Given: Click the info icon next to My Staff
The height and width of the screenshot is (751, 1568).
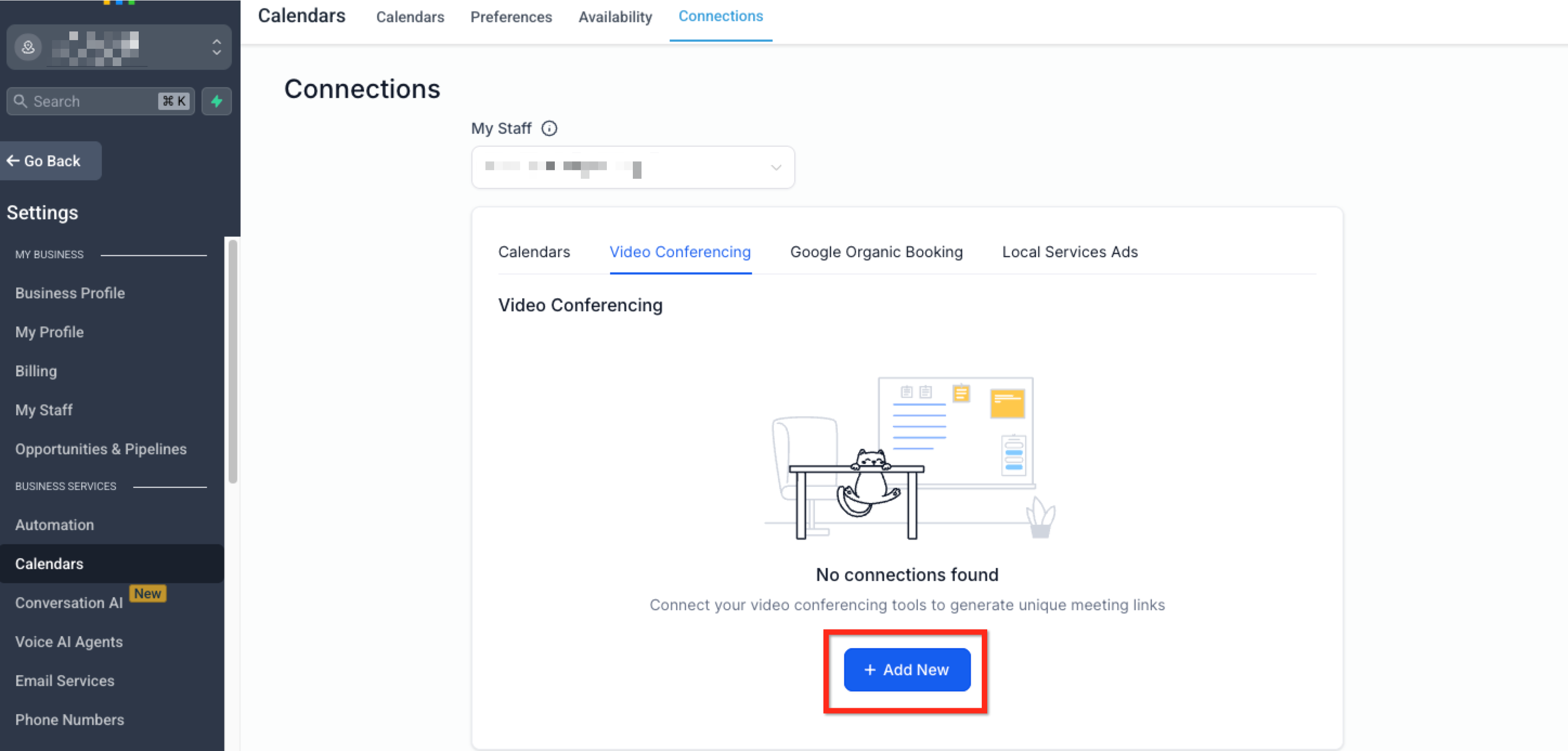Looking at the screenshot, I should pyautogui.click(x=549, y=128).
